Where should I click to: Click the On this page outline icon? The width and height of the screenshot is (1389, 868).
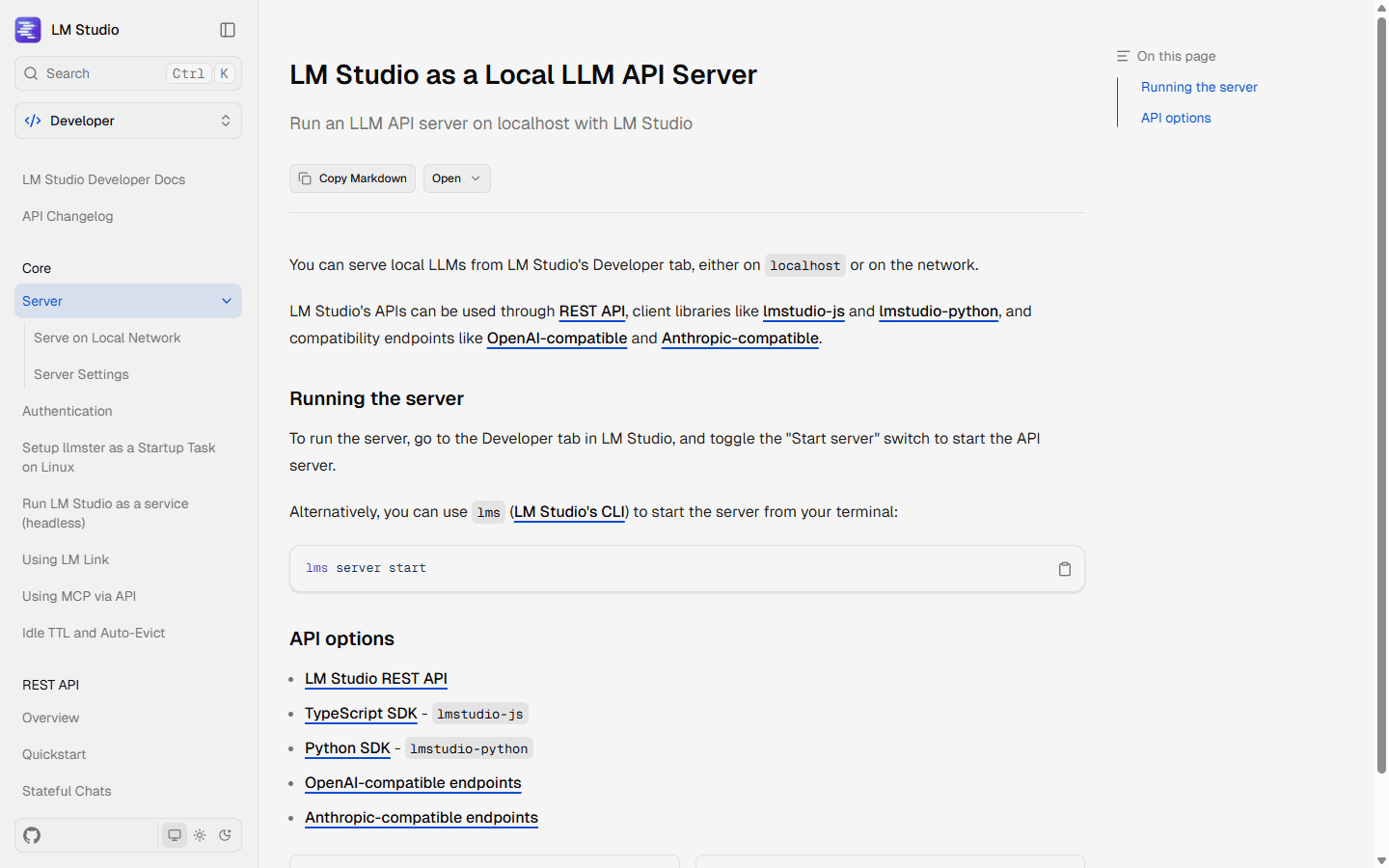pos(1123,56)
